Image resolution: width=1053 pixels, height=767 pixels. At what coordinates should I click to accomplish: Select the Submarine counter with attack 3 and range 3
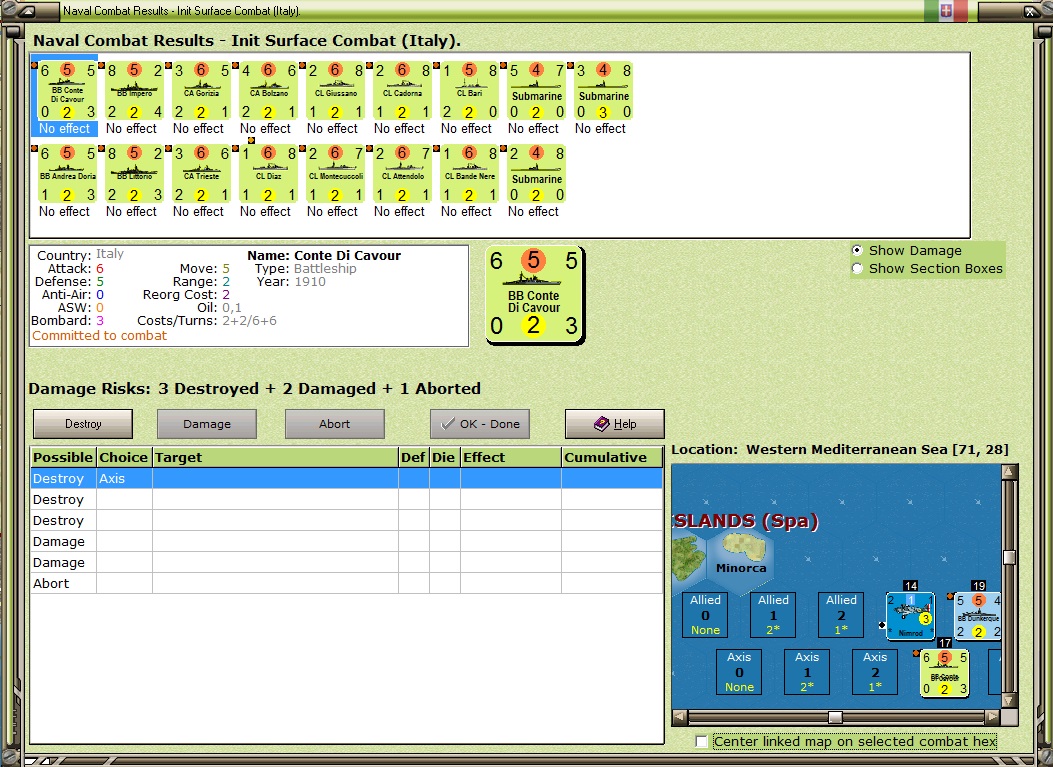point(603,91)
